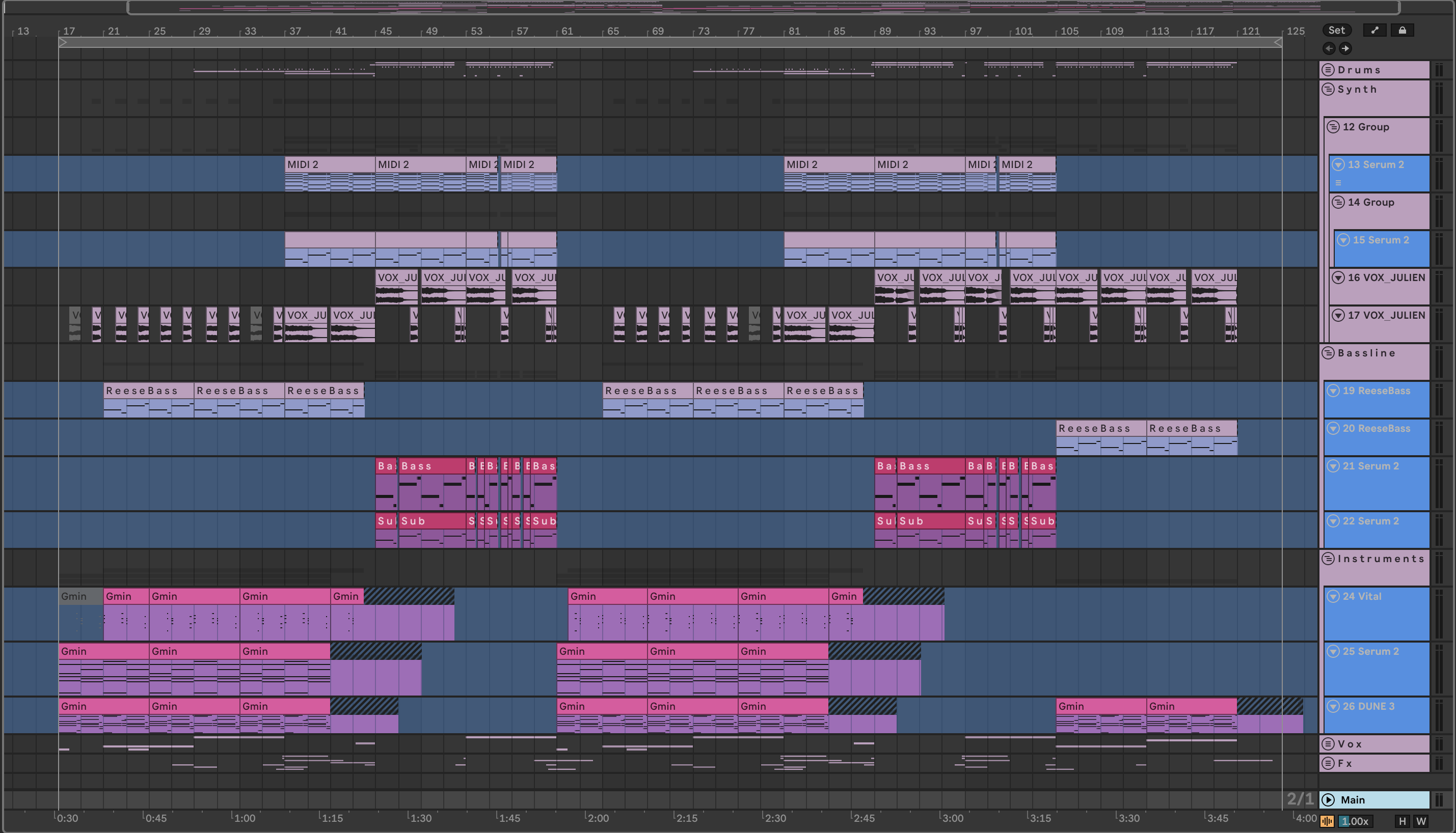The width and height of the screenshot is (1456, 833).
Task: Collapse the Synth group track
Action: [1328, 89]
